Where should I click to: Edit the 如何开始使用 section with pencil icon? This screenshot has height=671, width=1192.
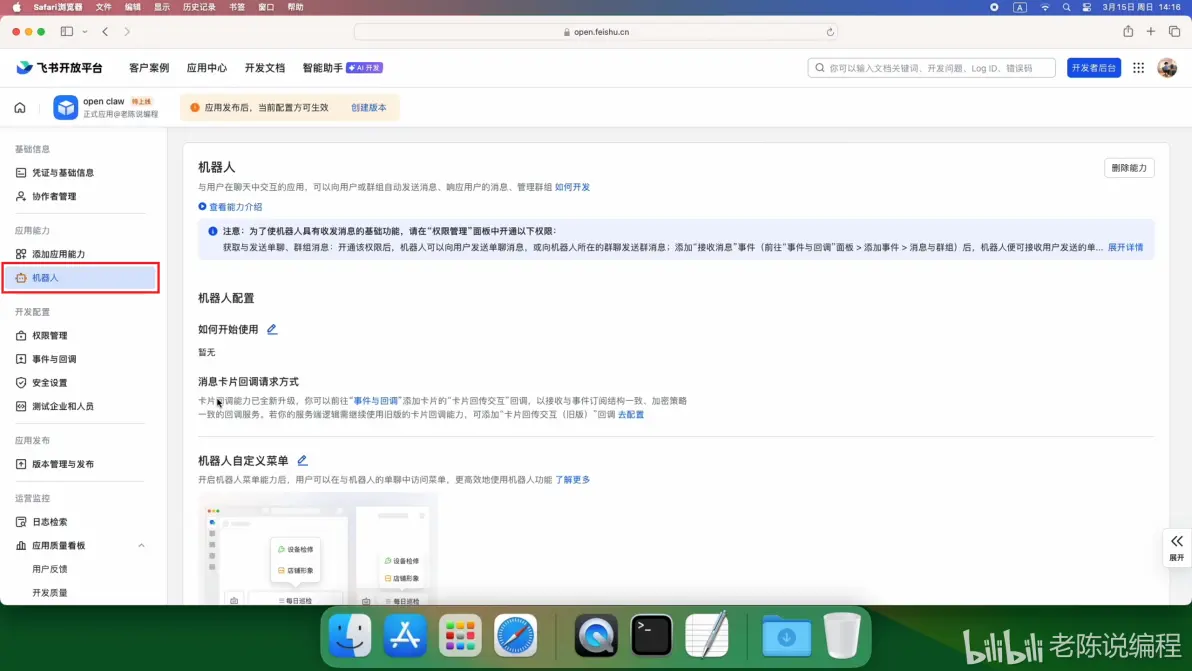click(x=271, y=329)
